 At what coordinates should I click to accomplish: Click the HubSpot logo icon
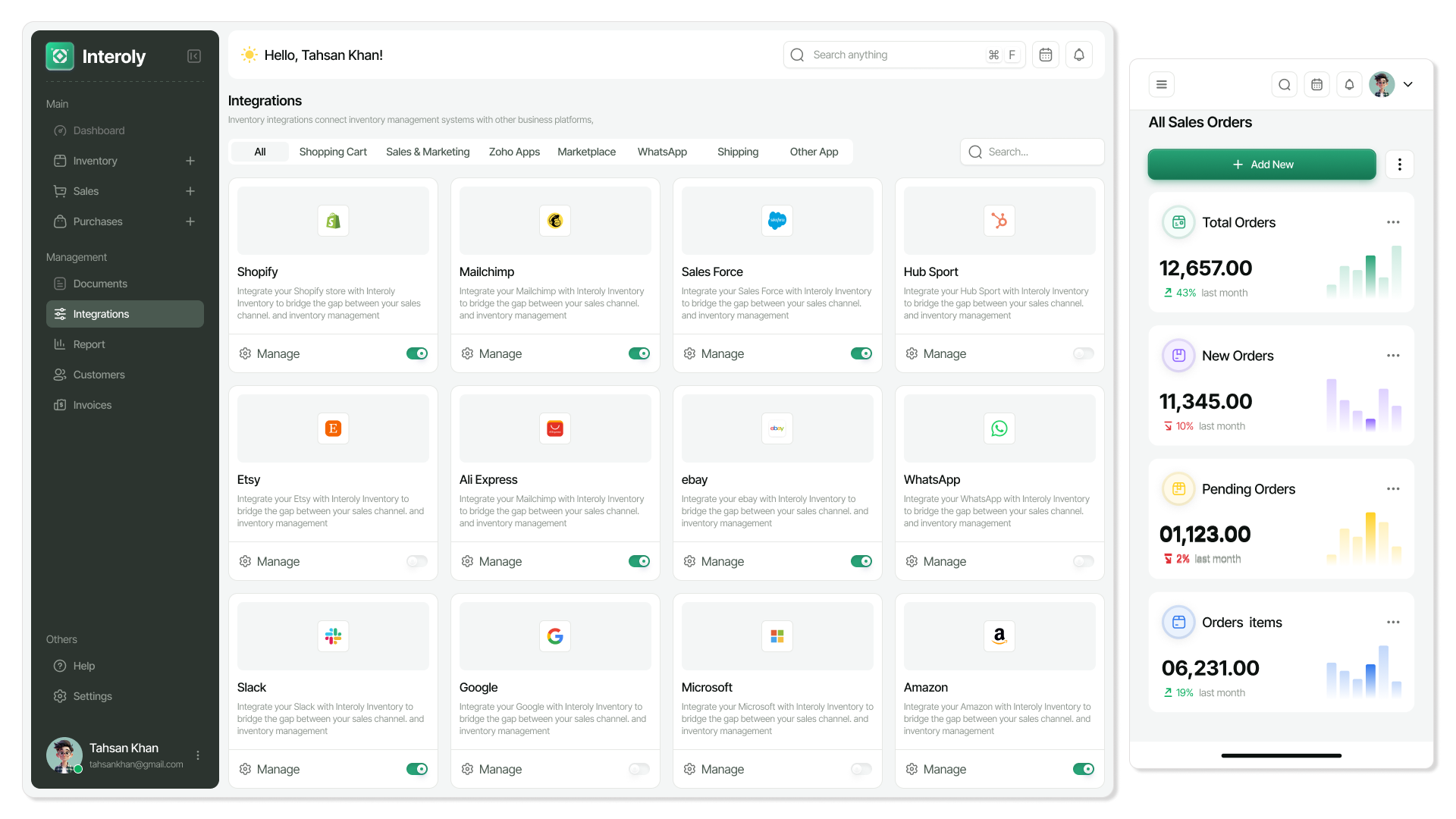(x=999, y=221)
